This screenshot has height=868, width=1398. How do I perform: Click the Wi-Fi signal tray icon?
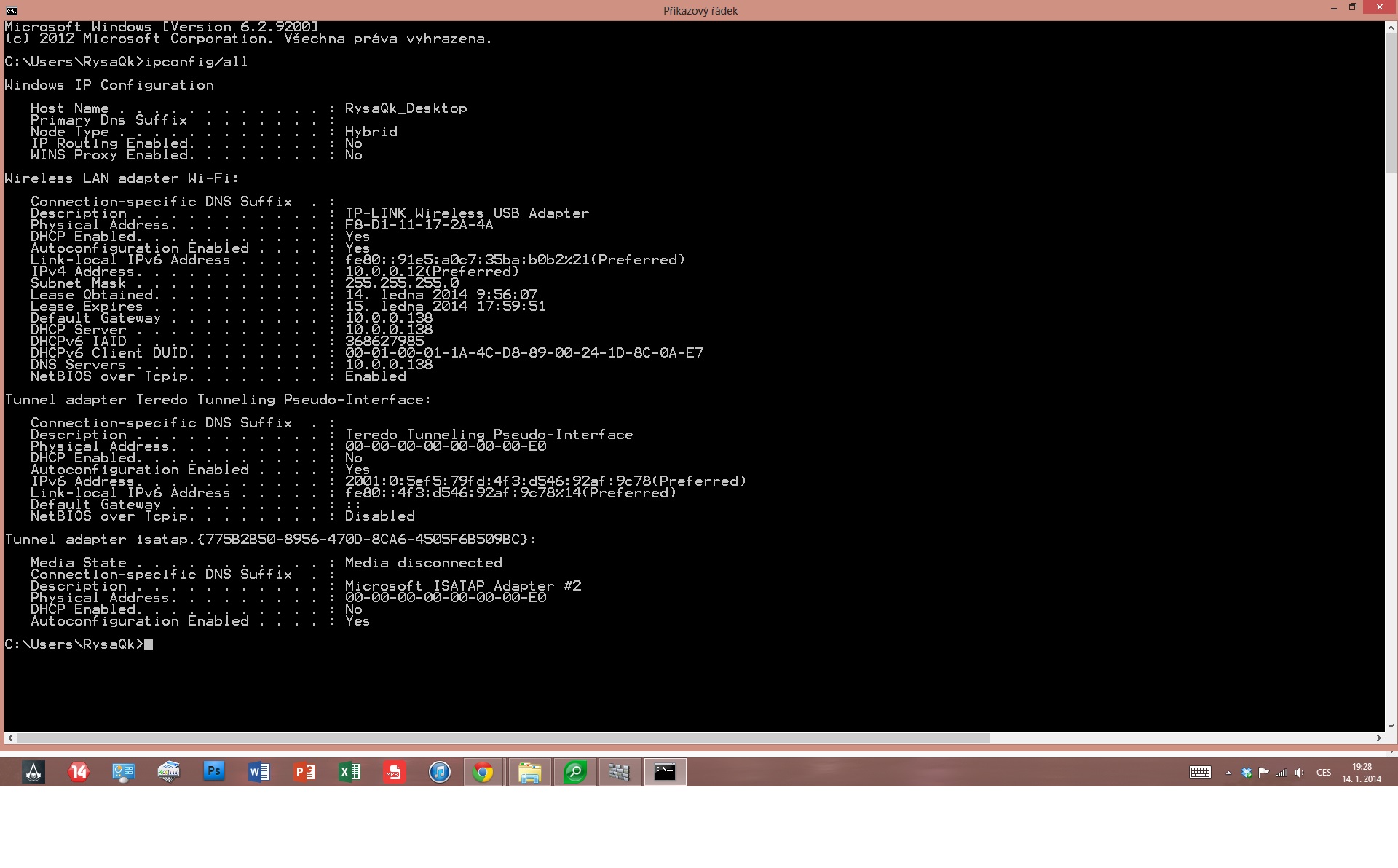point(1281,773)
